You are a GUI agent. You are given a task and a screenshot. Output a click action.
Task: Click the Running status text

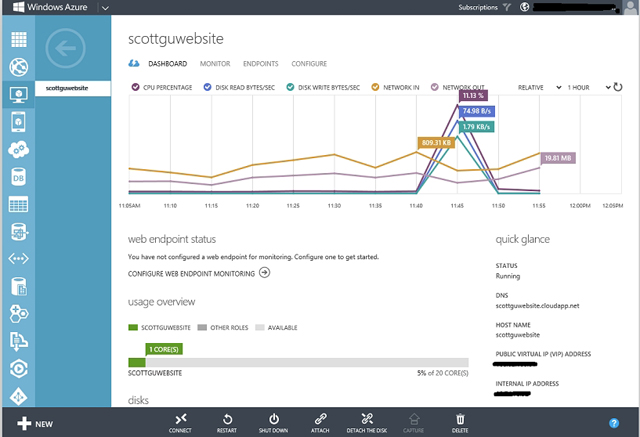click(508, 276)
